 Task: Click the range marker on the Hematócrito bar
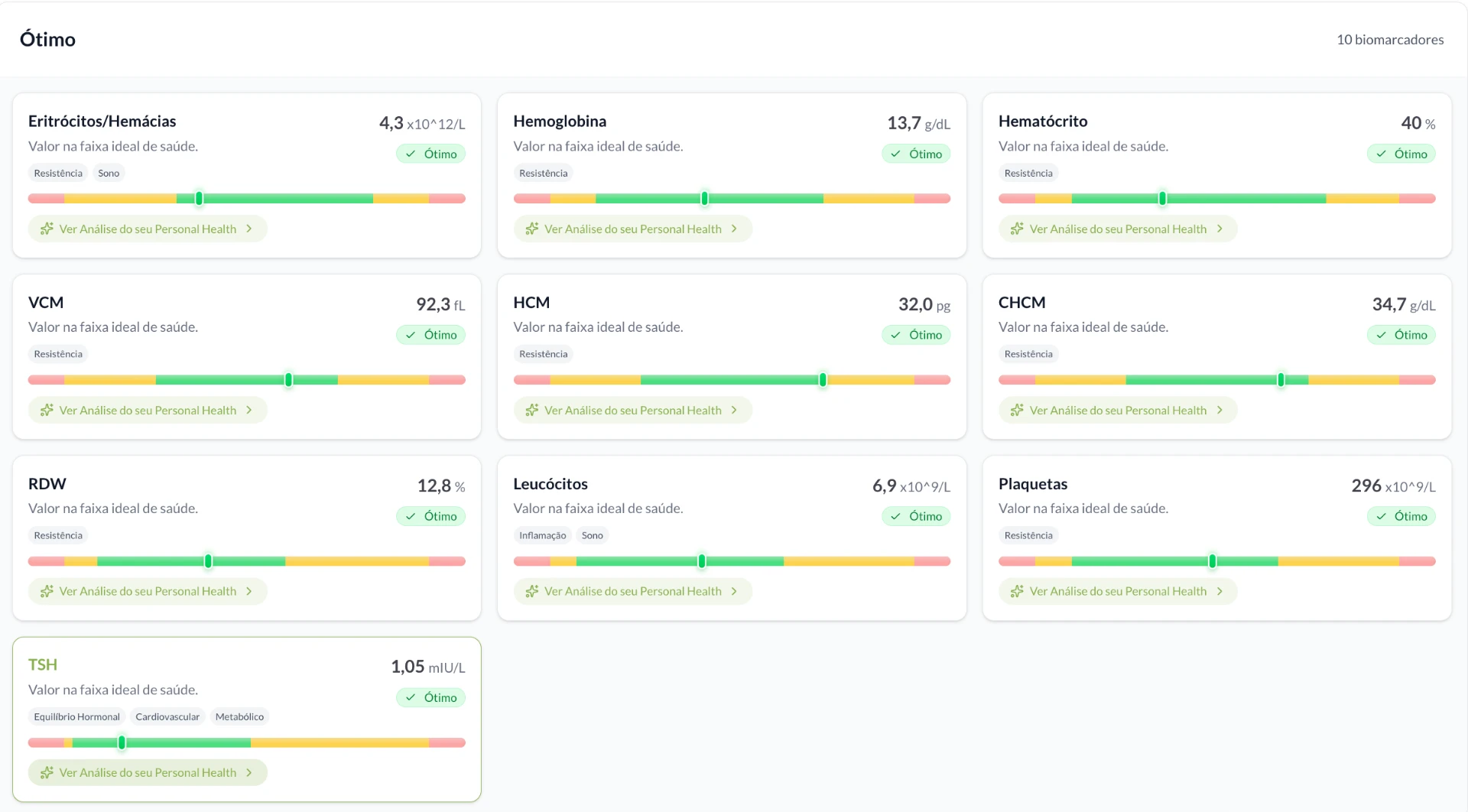pos(1162,199)
